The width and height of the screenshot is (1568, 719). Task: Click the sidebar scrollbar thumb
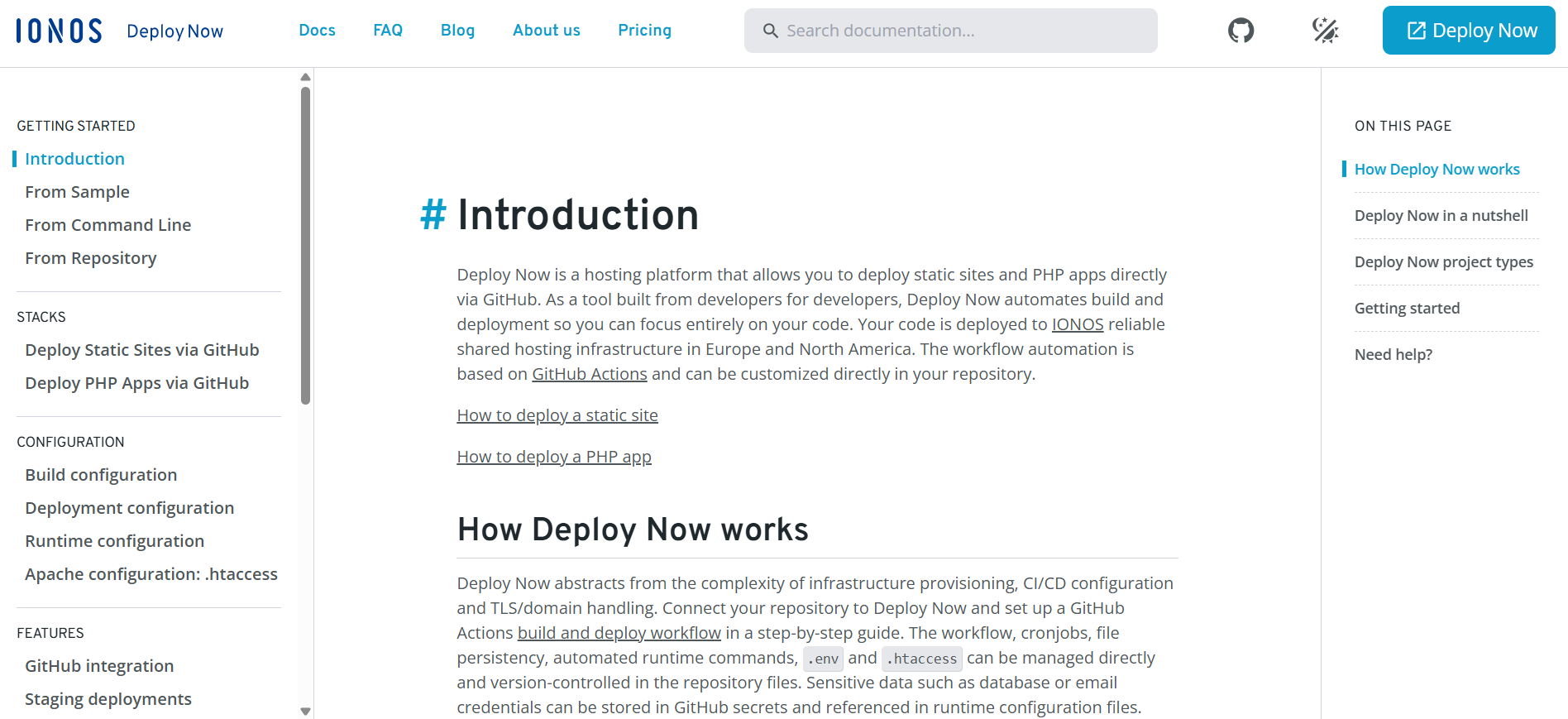pos(305,246)
